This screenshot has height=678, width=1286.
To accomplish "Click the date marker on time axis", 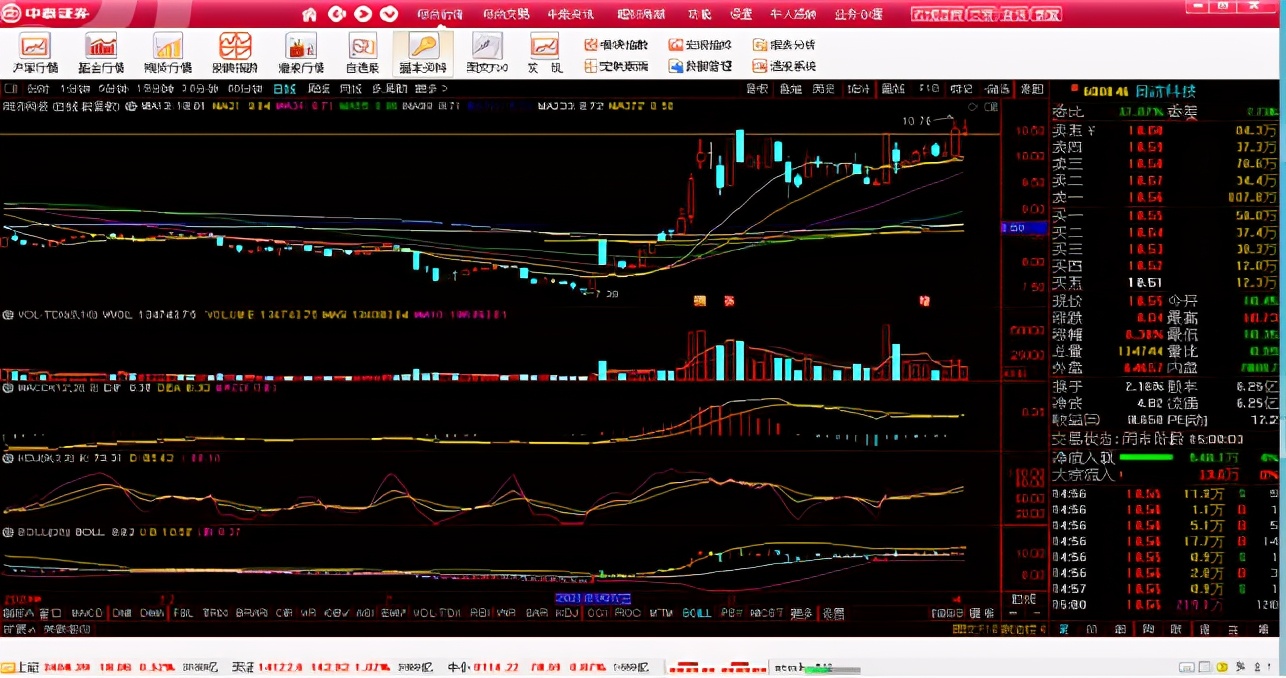I will (593, 598).
